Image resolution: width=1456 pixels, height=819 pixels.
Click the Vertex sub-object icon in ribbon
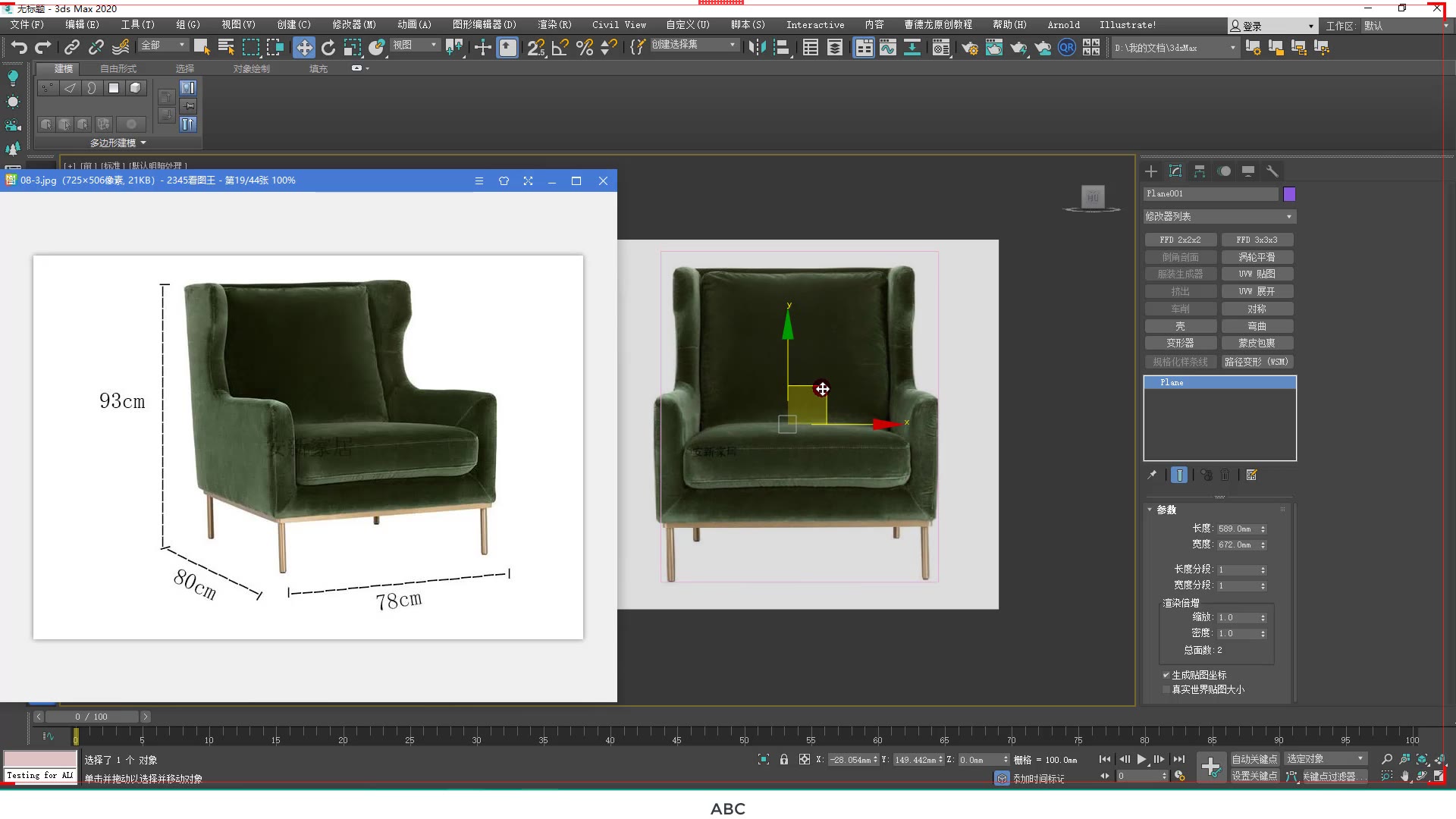point(47,88)
